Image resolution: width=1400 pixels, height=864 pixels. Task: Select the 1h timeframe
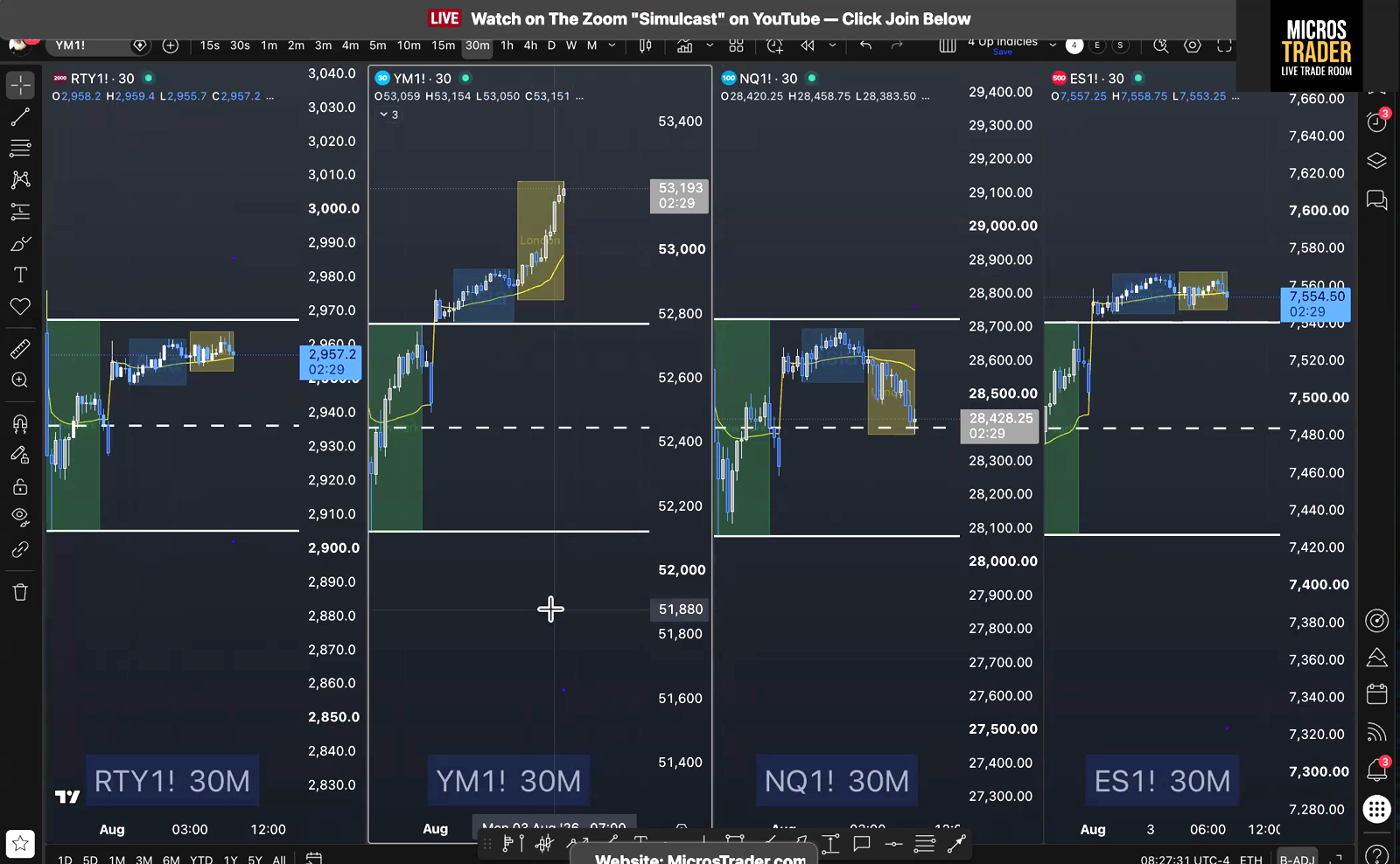[x=507, y=45]
